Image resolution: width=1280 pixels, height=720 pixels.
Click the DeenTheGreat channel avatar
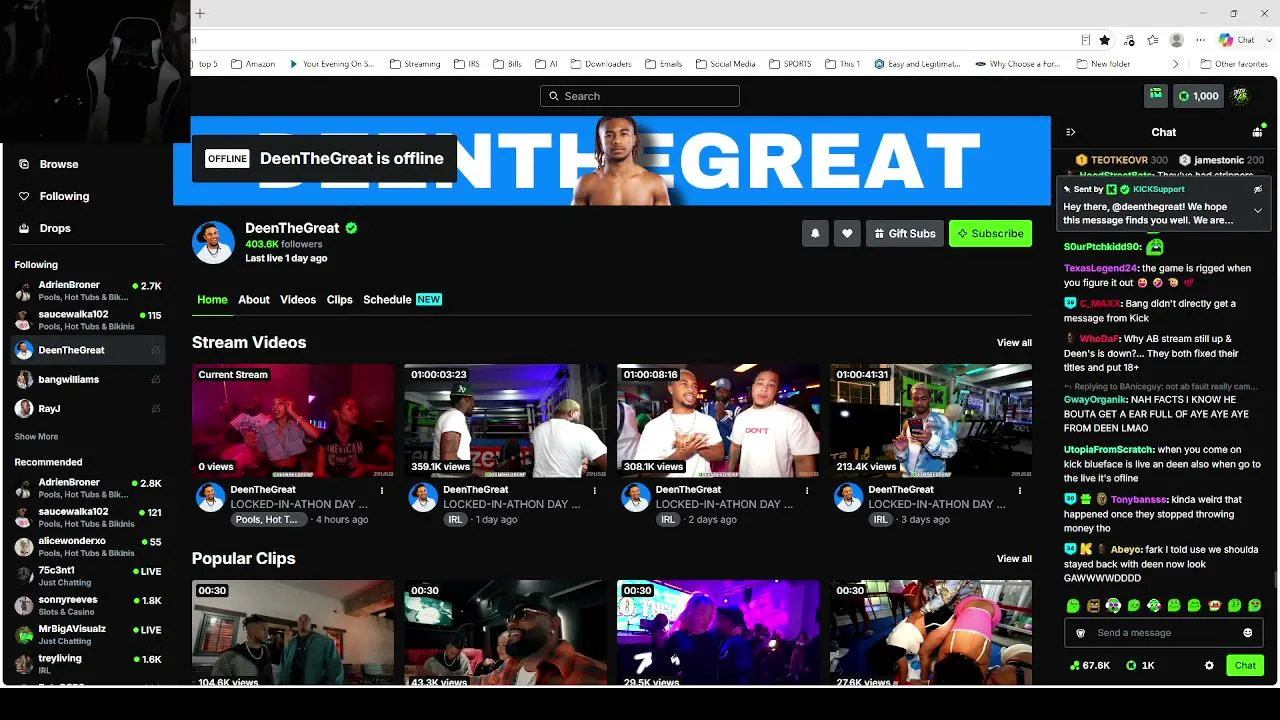point(213,243)
